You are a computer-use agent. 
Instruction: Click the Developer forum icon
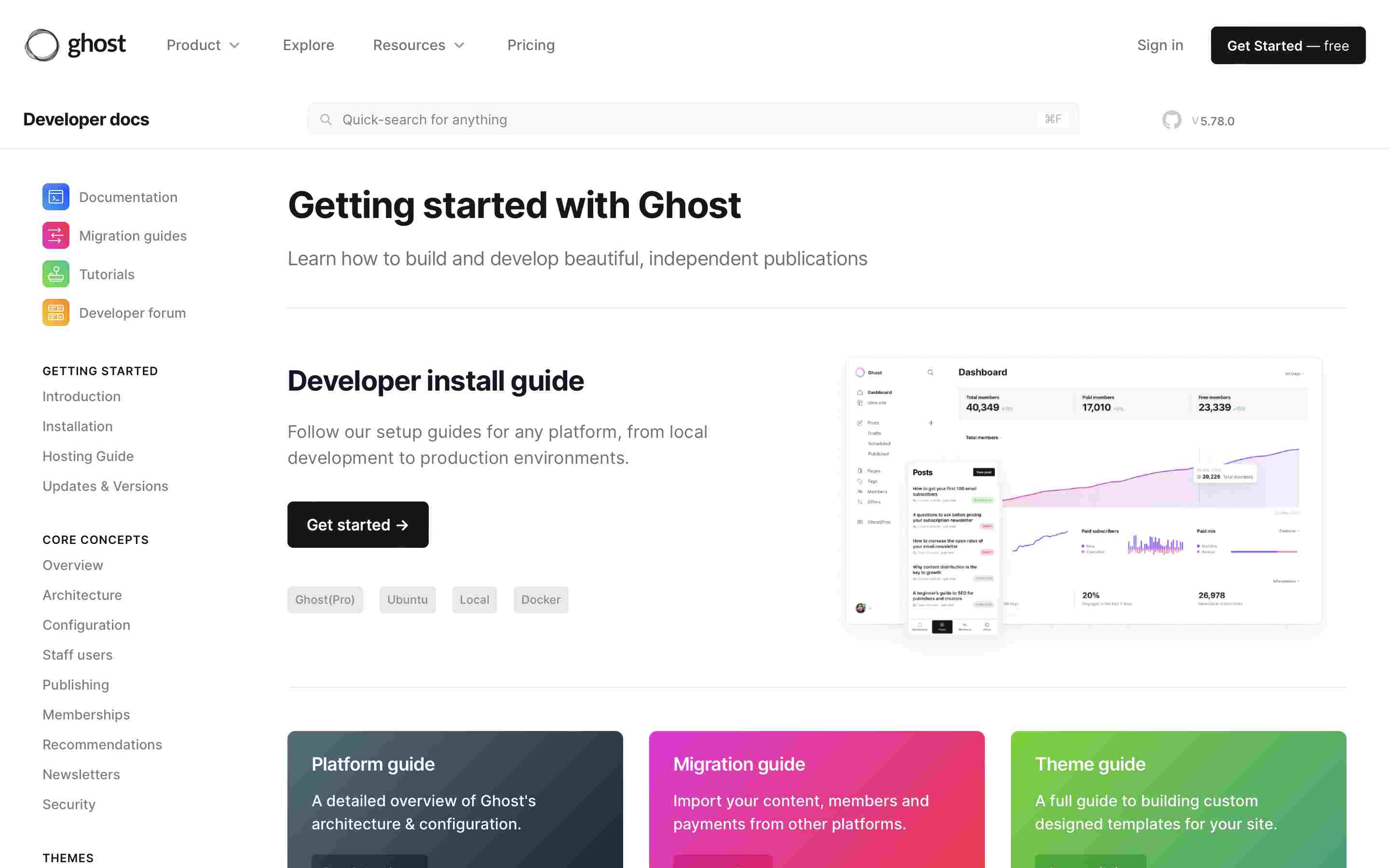click(x=55, y=312)
